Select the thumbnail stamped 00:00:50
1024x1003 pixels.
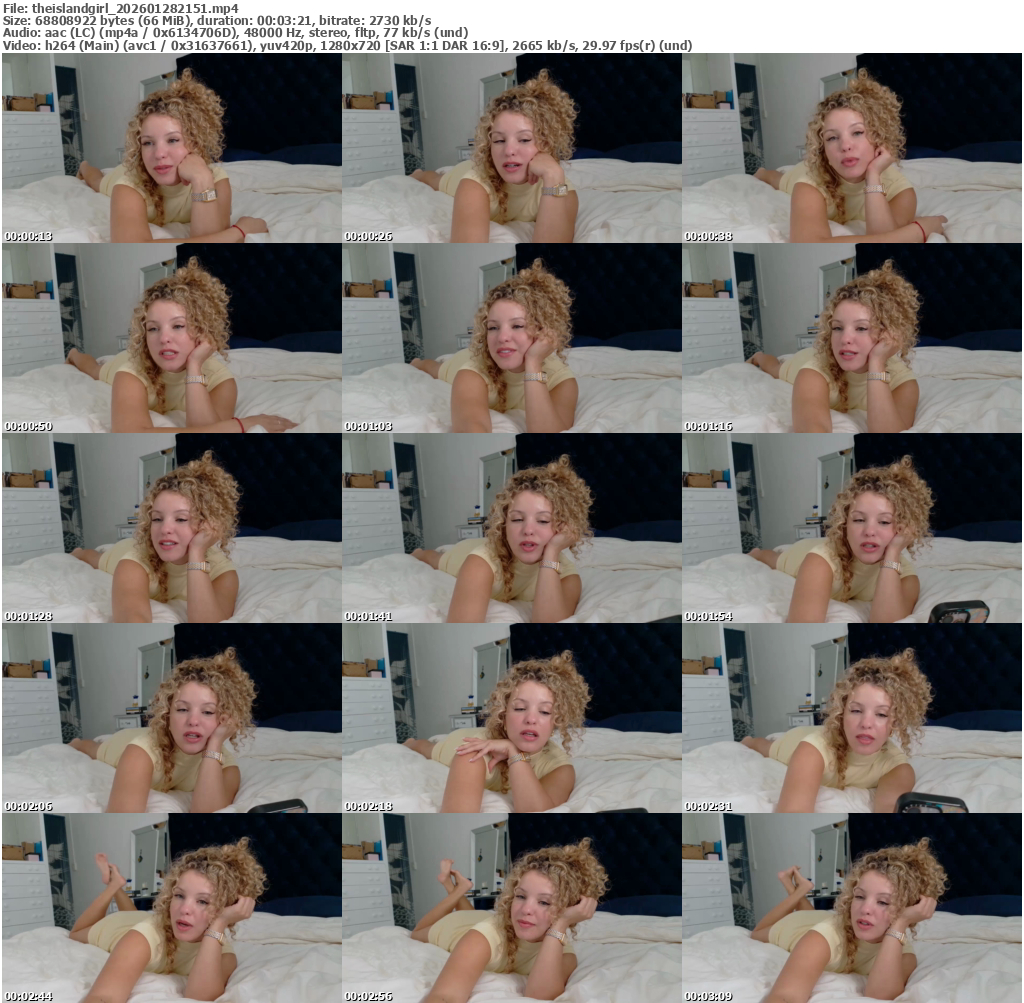(171, 338)
